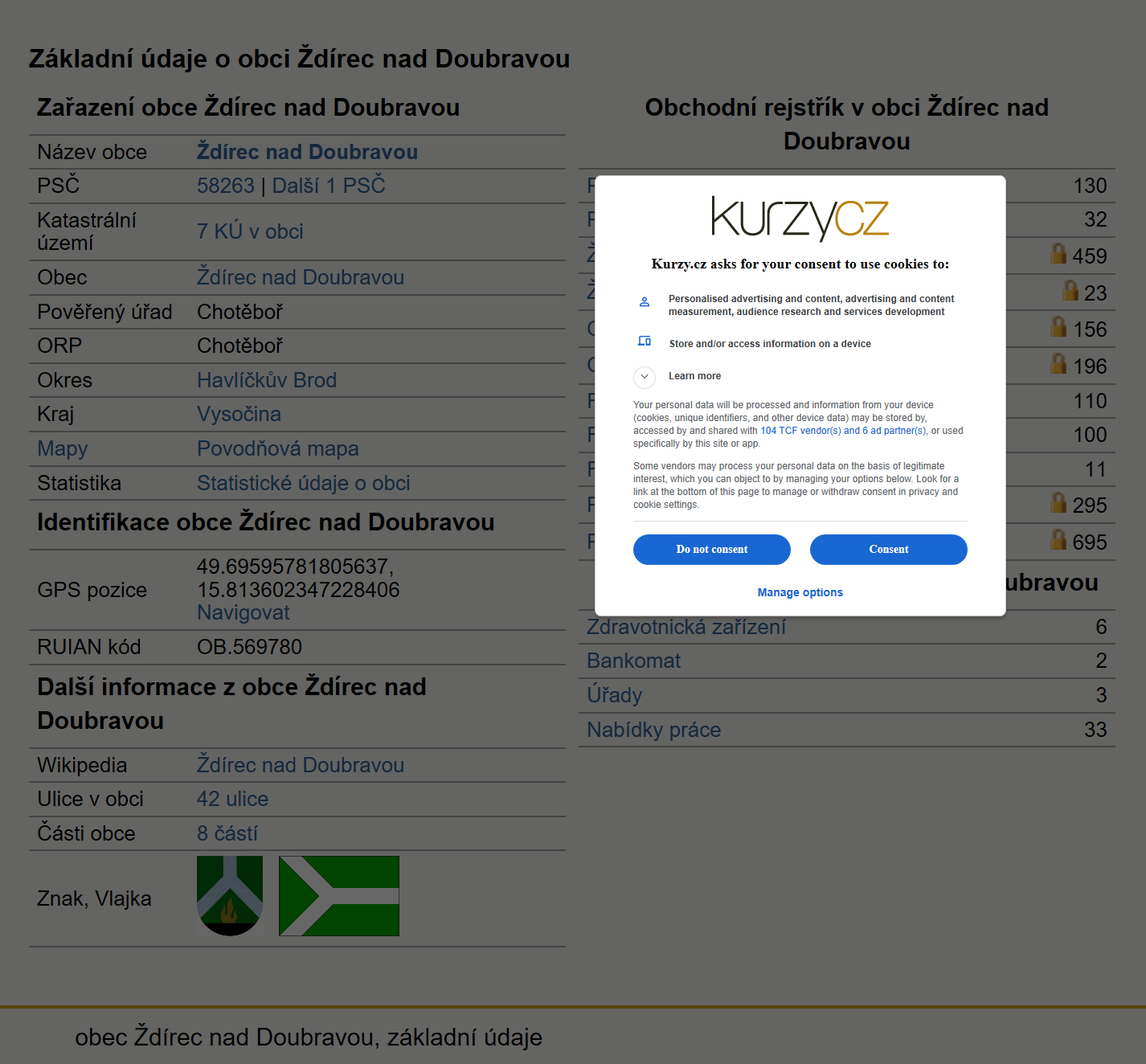This screenshot has height=1064, width=1146.
Task: Click the personalised advertising person icon
Action: tap(644, 302)
